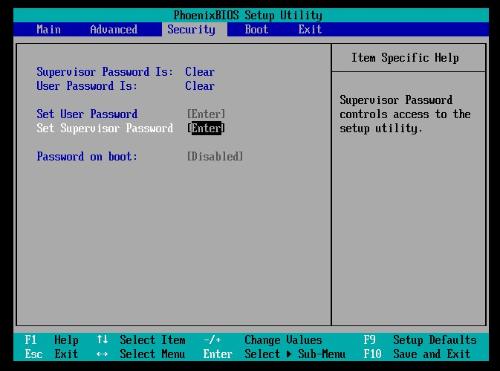Screen dimensions: 500x371
Task: Select the Set Supervisor Password item
Action: [x=105, y=128]
